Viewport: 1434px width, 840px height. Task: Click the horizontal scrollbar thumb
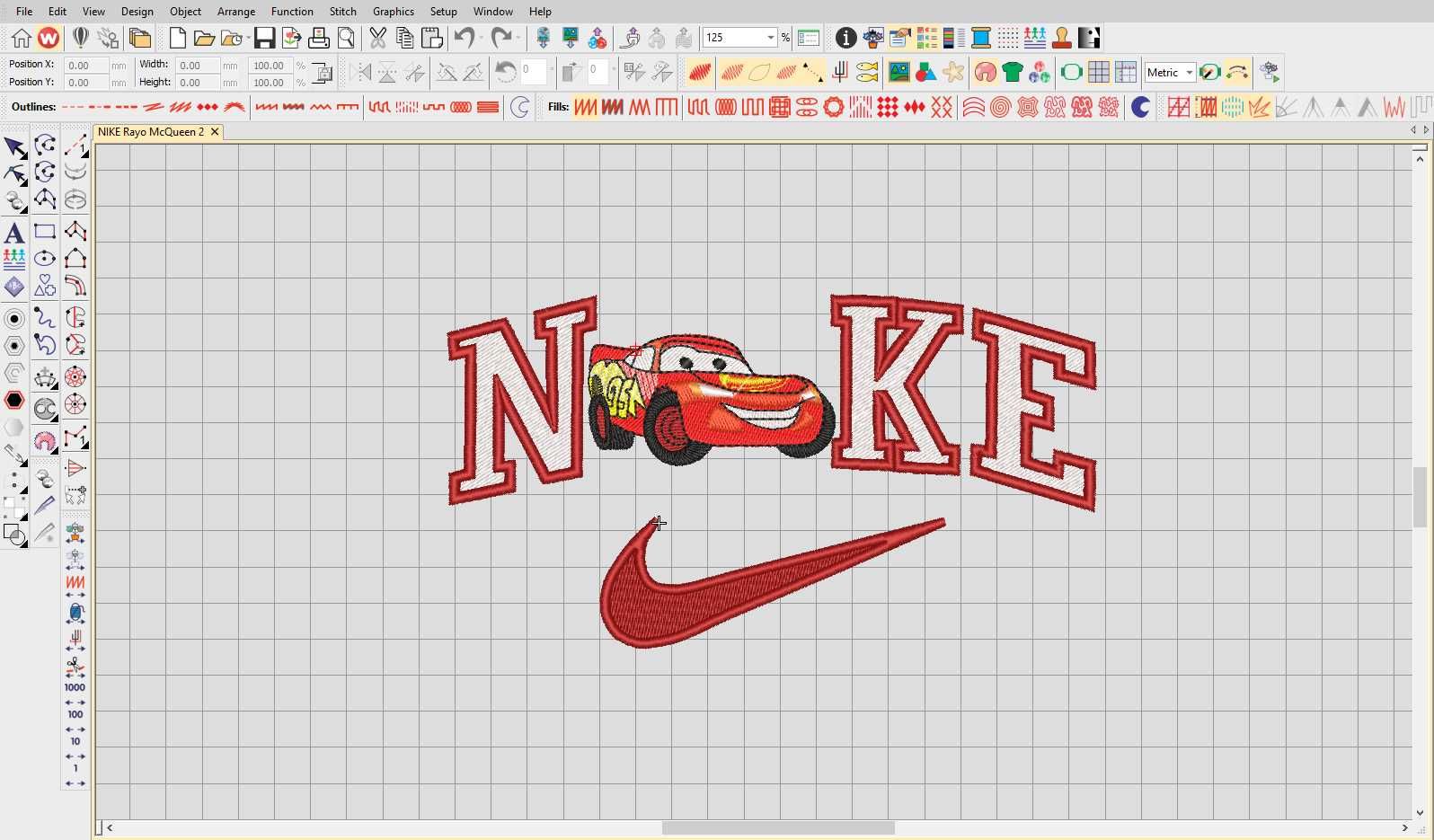pos(778,827)
